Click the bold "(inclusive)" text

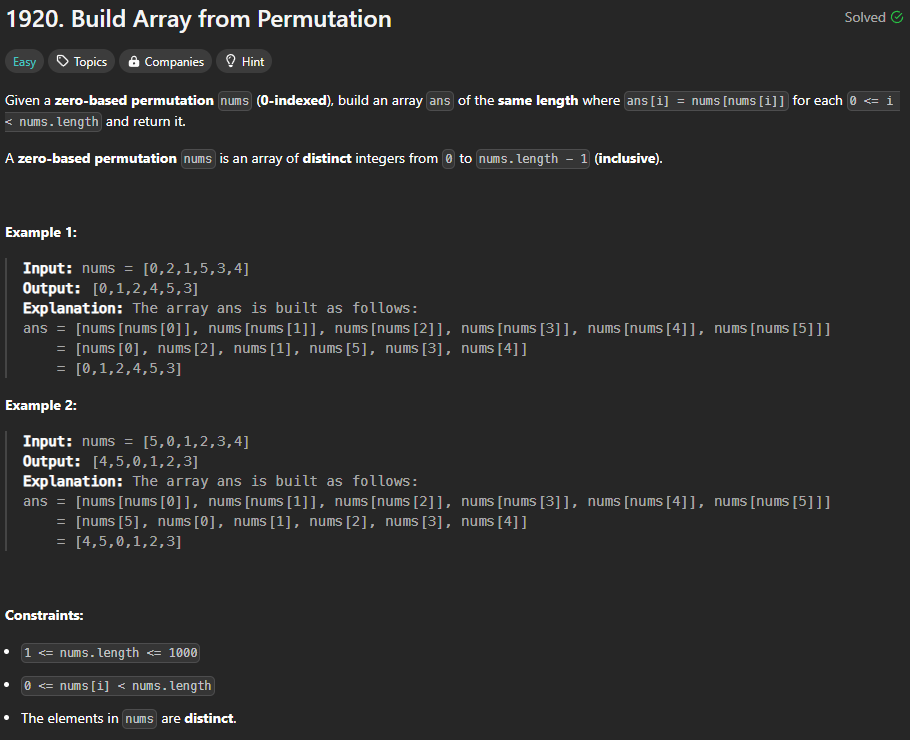coord(628,159)
